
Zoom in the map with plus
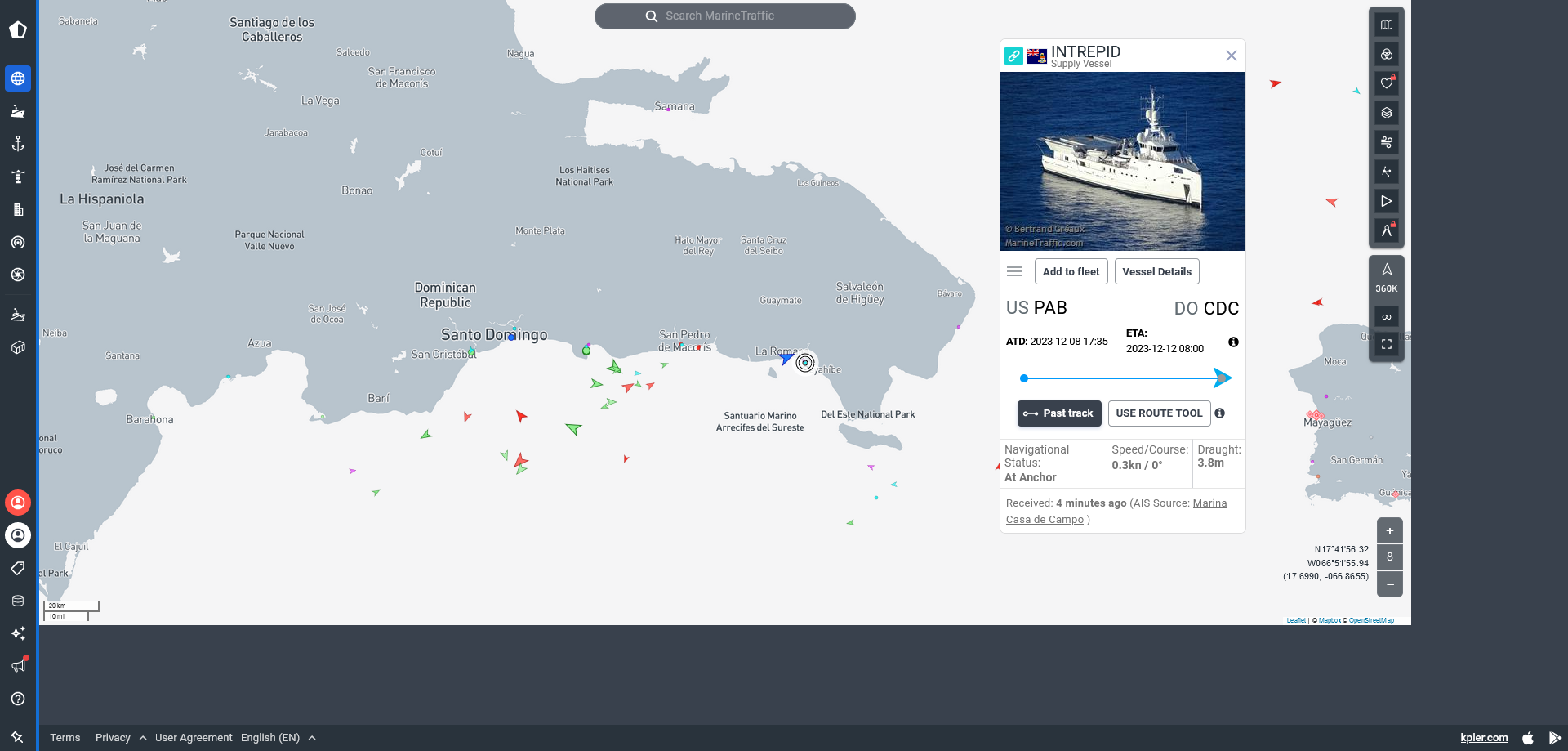coord(1390,530)
